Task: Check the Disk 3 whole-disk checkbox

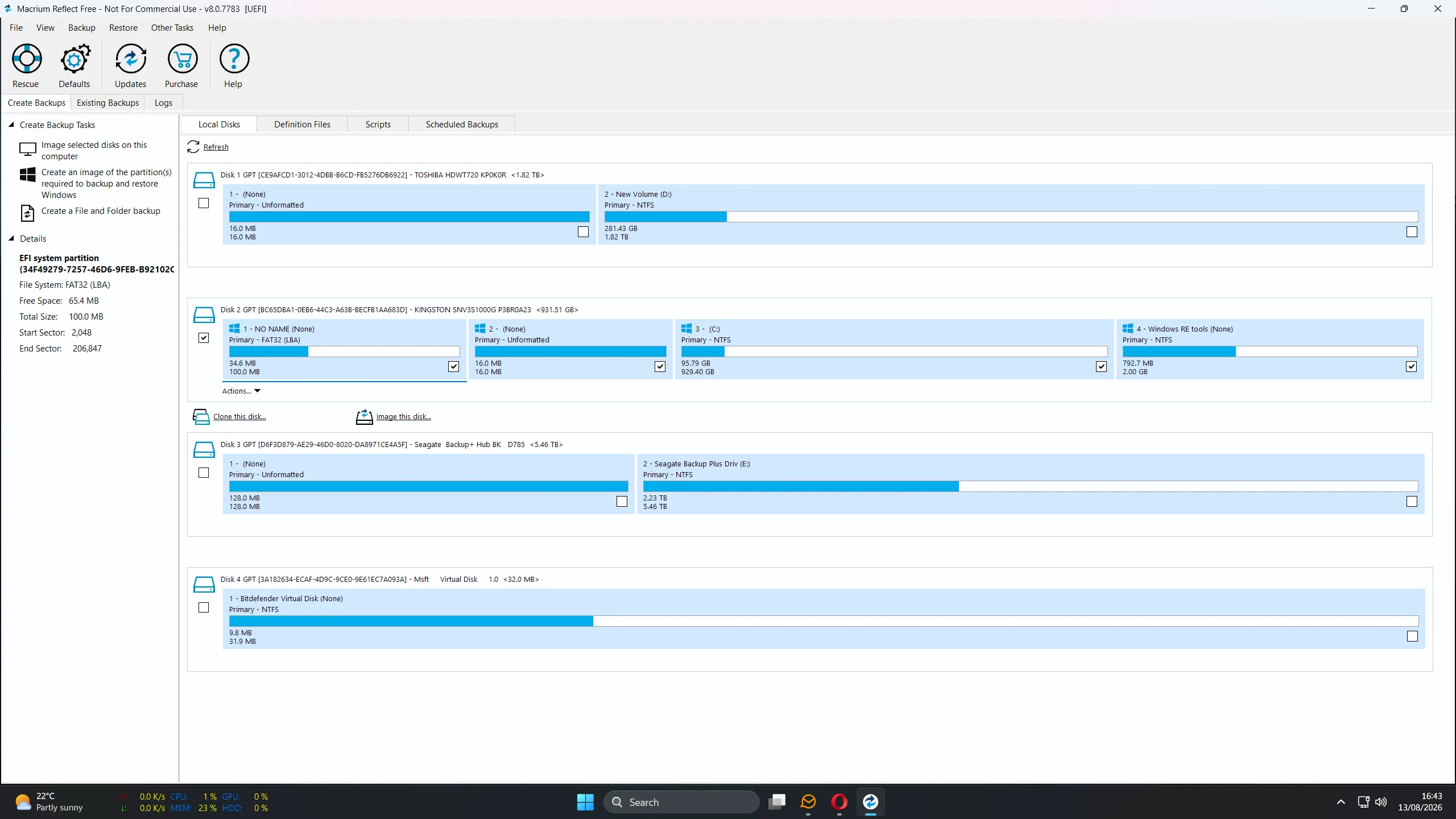Action: tap(204, 473)
